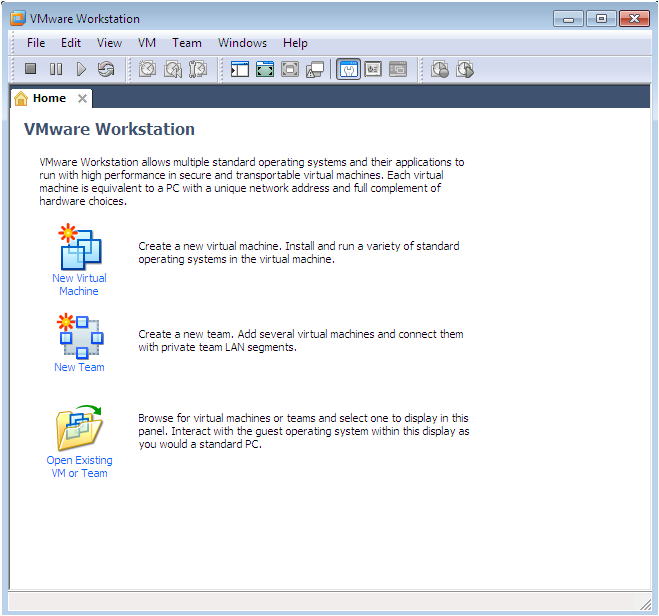This screenshot has width=659, height=616.
Task: Select the Home tab
Action: coord(50,98)
